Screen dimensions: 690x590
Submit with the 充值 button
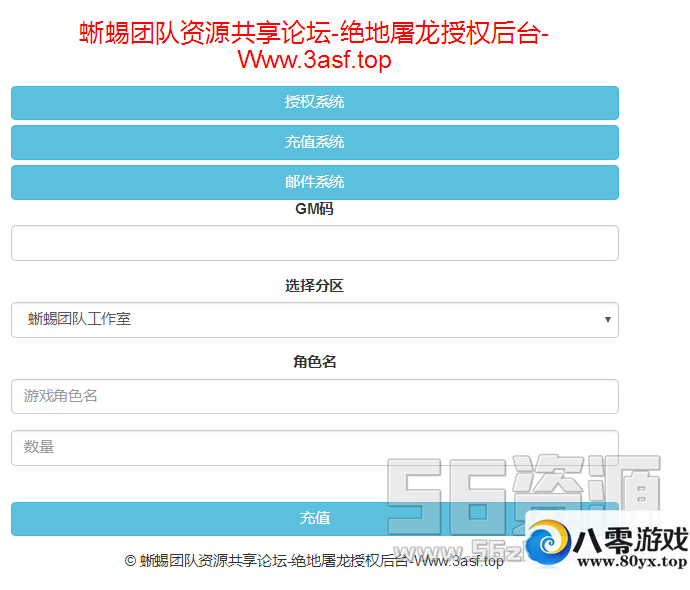(x=315, y=519)
